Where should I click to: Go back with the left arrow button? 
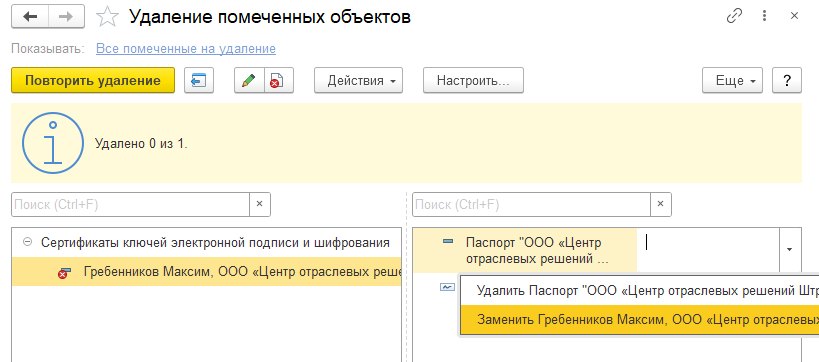pyautogui.click(x=30, y=17)
